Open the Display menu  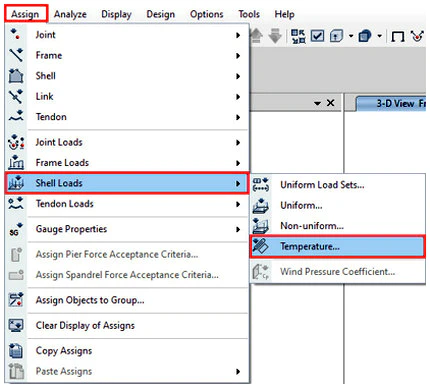pos(116,14)
